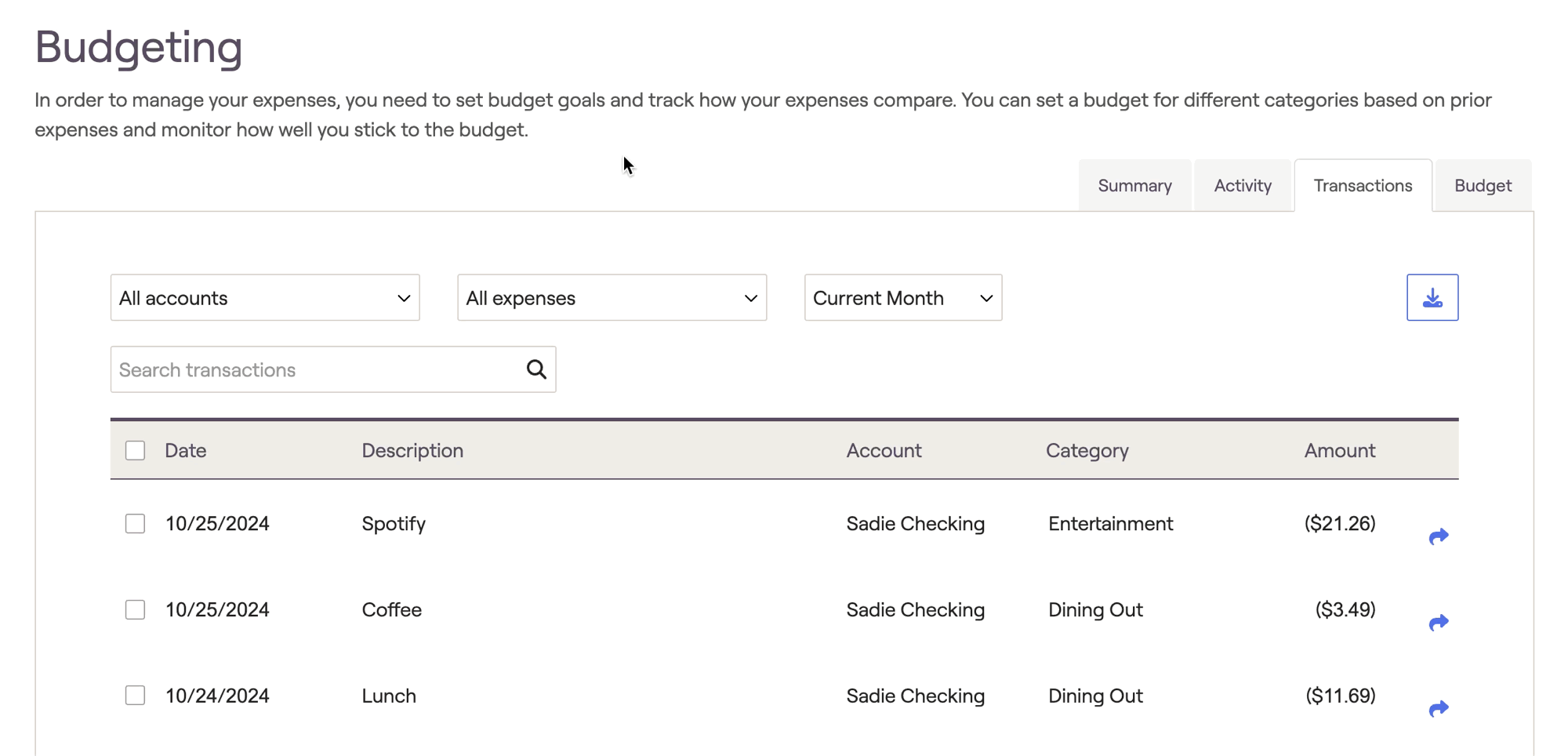Click the Dining Out cell in Lunch row
The image size is (1568, 756).
1095,696
